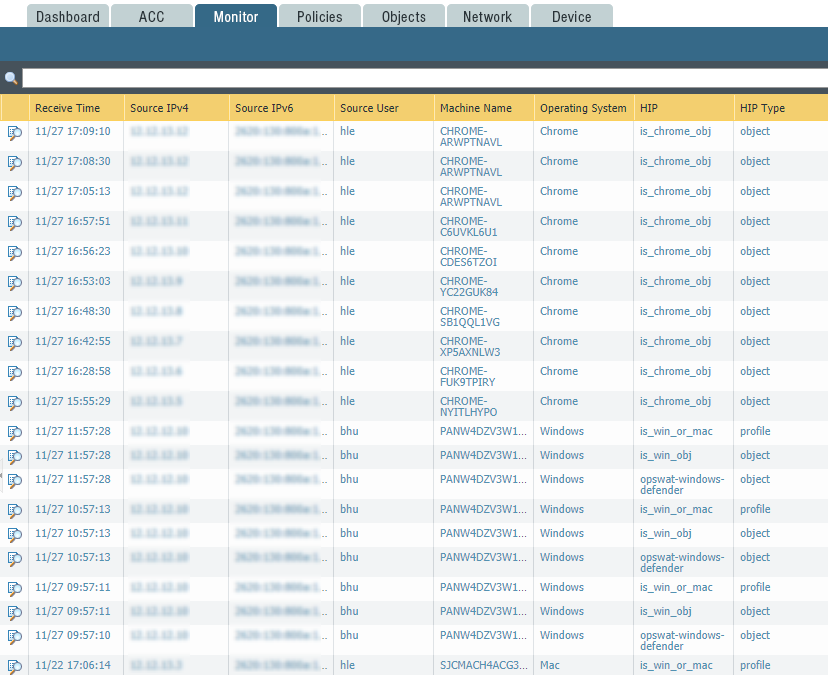Click machine name CHROME-C6UVKL6U1 link
The image size is (828, 675).
468,227
